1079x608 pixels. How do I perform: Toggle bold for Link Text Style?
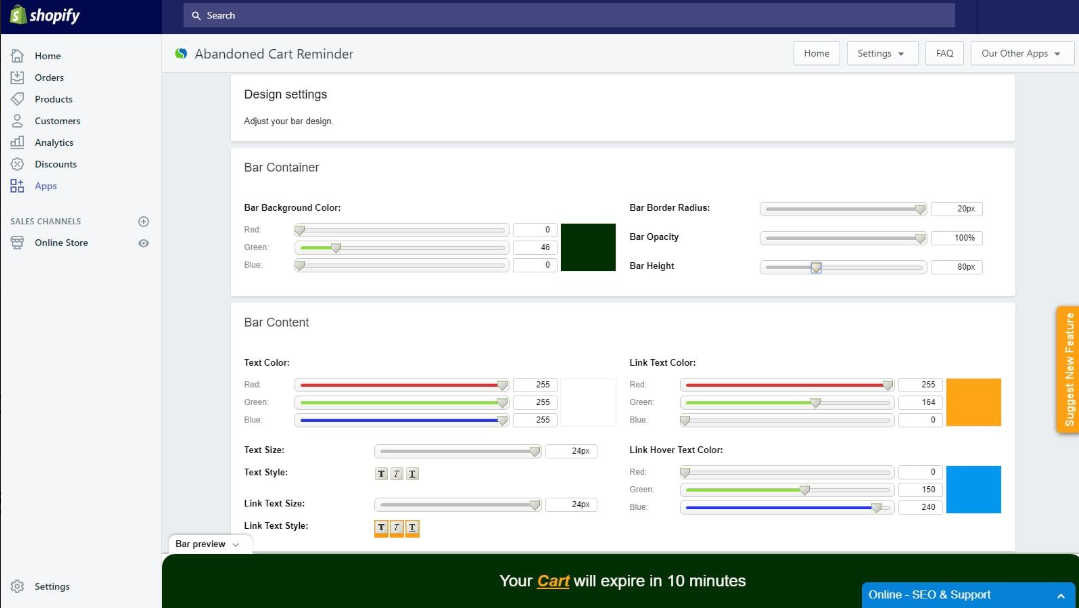(381, 528)
